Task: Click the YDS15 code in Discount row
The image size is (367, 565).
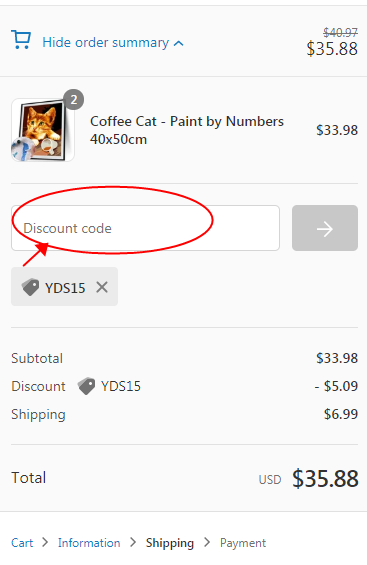Action: click(x=121, y=386)
